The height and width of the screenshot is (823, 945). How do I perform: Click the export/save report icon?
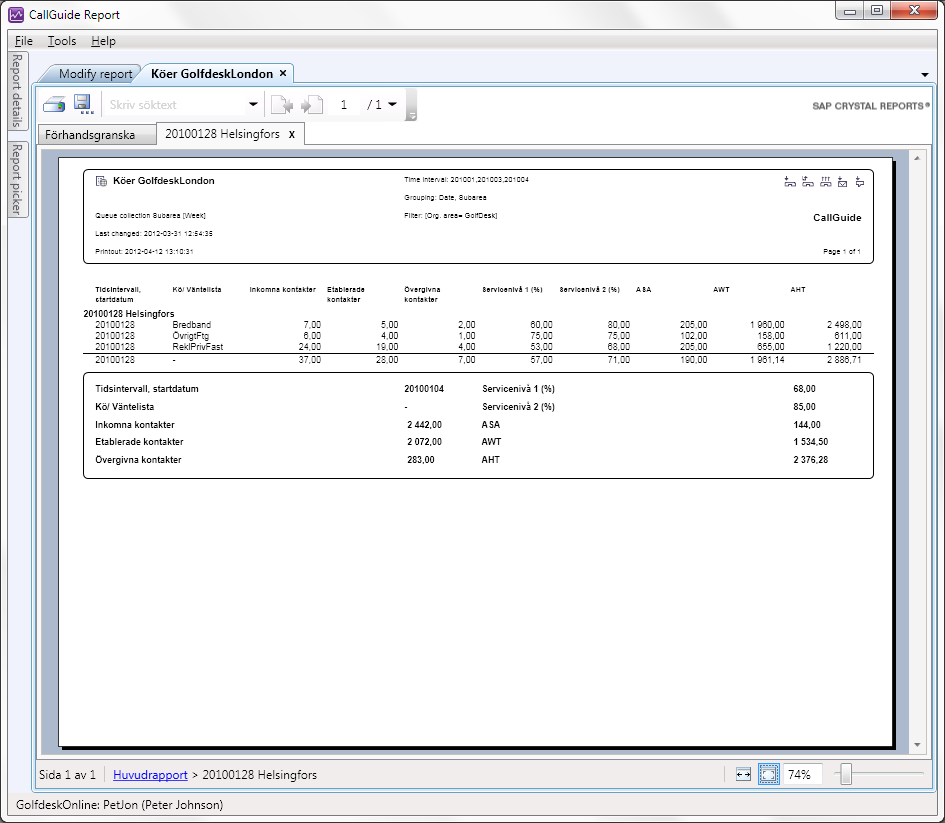point(82,105)
